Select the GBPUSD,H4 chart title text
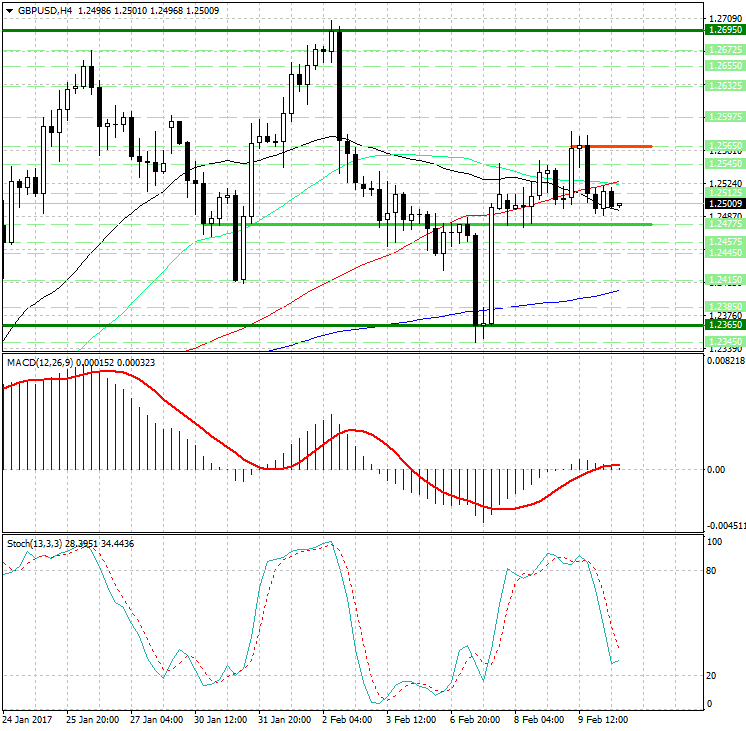746x731 pixels. click(x=42, y=10)
